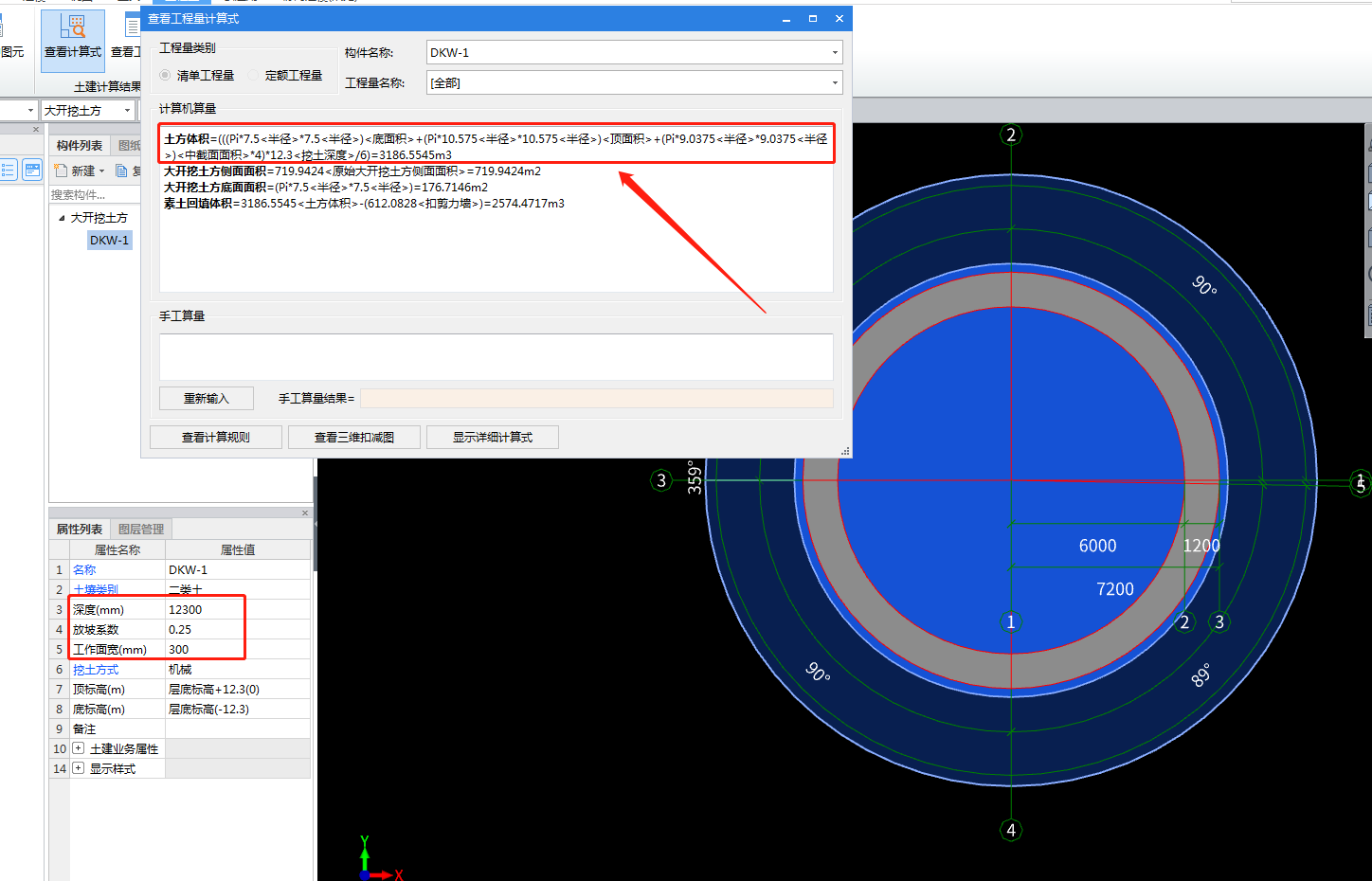This screenshot has width=1372, height=881.
Task: Click the 搜索构件 search box
Action: [x=95, y=194]
